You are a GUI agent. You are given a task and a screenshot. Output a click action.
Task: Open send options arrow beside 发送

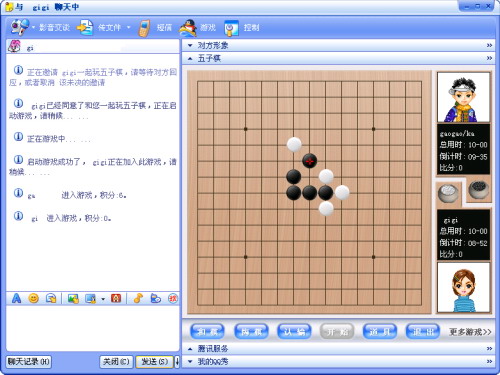177,362
